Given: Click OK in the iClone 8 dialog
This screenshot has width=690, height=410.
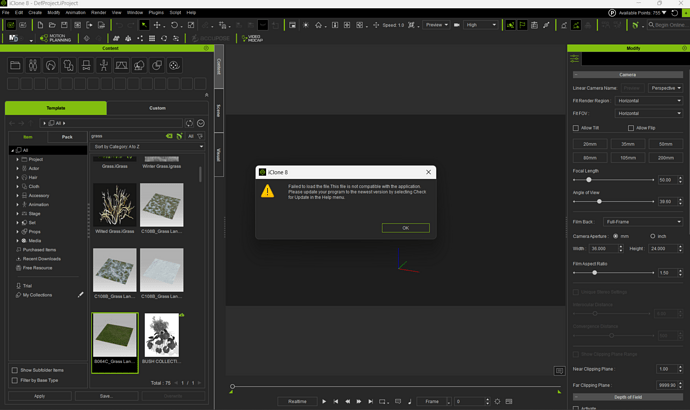Looking at the screenshot, I should pos(406,228).
